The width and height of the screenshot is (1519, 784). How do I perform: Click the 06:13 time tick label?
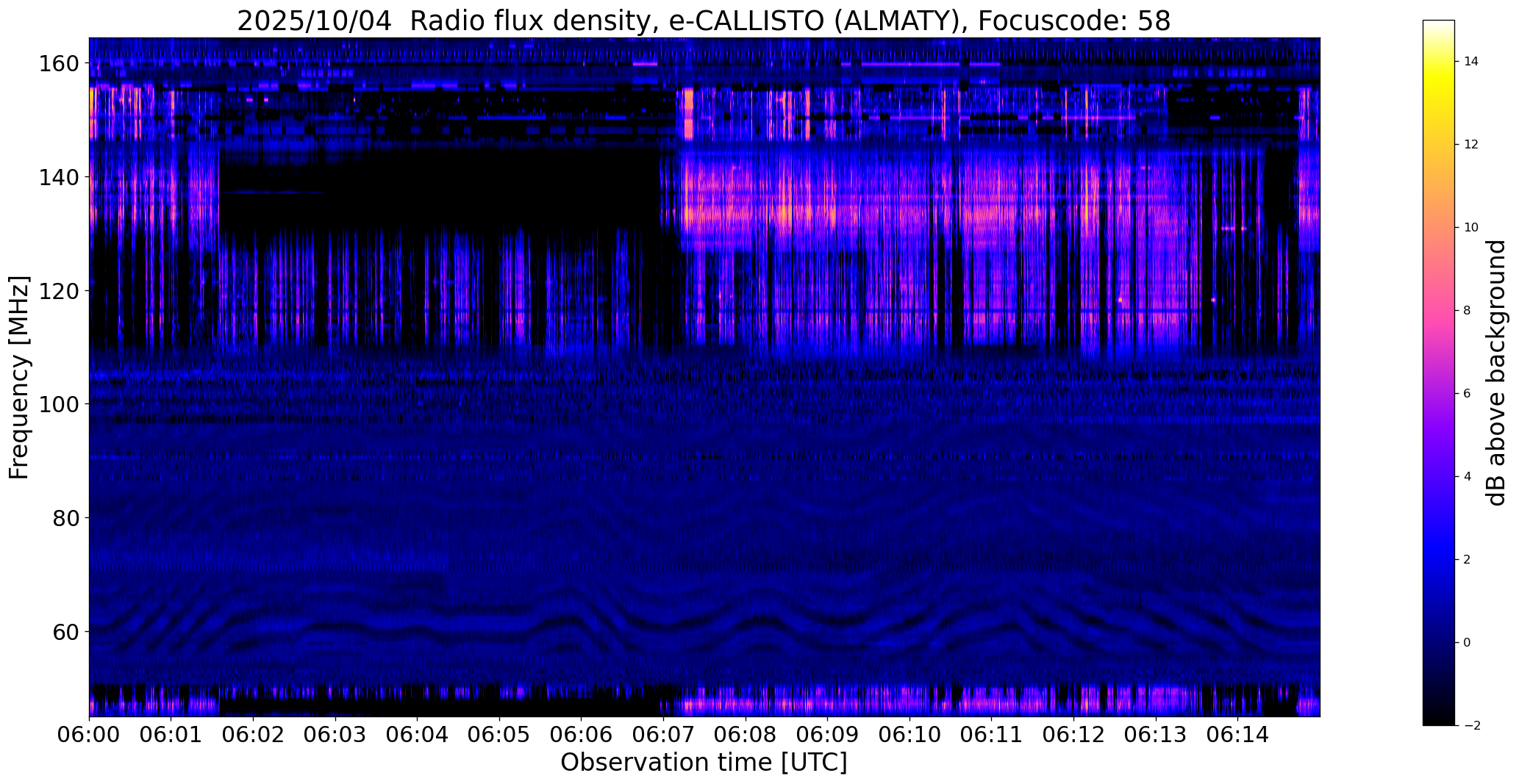point(1155,734)
